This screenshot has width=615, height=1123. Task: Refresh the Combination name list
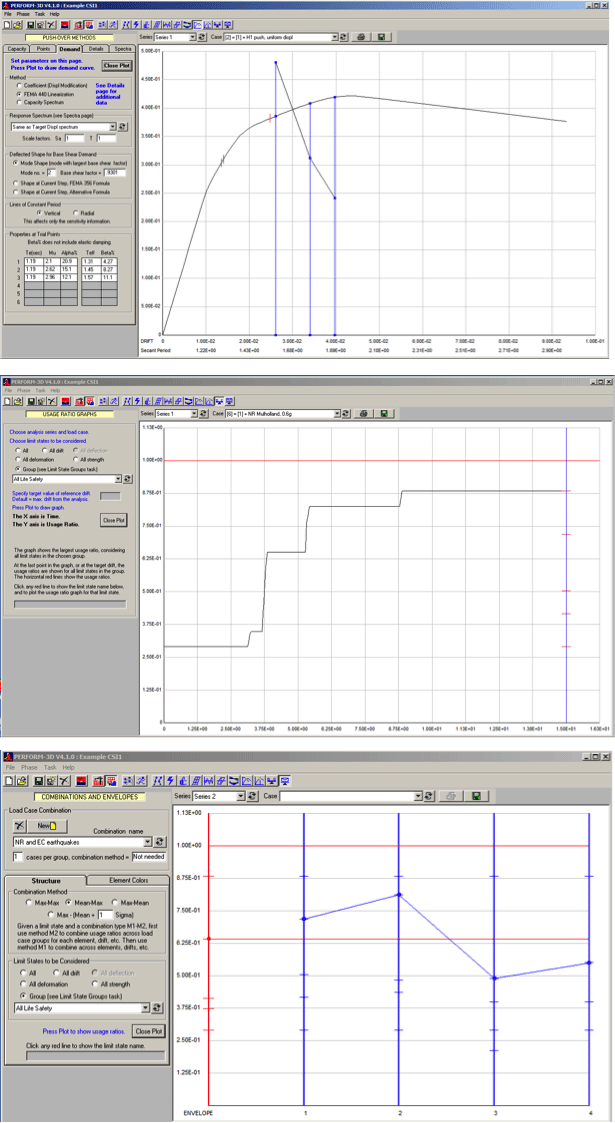click(159, 842)
